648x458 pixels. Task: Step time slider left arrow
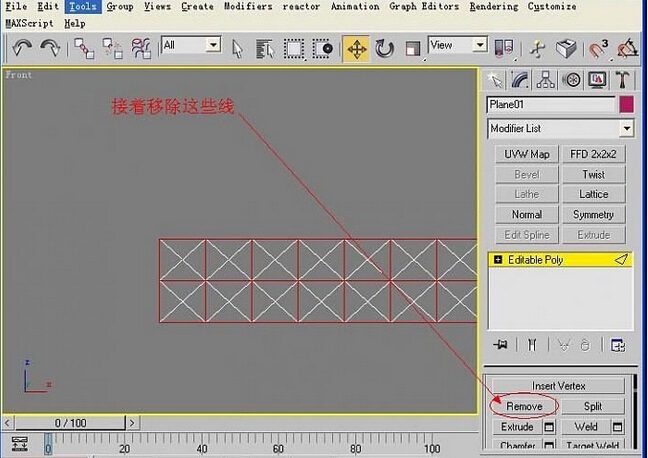coord(7,423)
